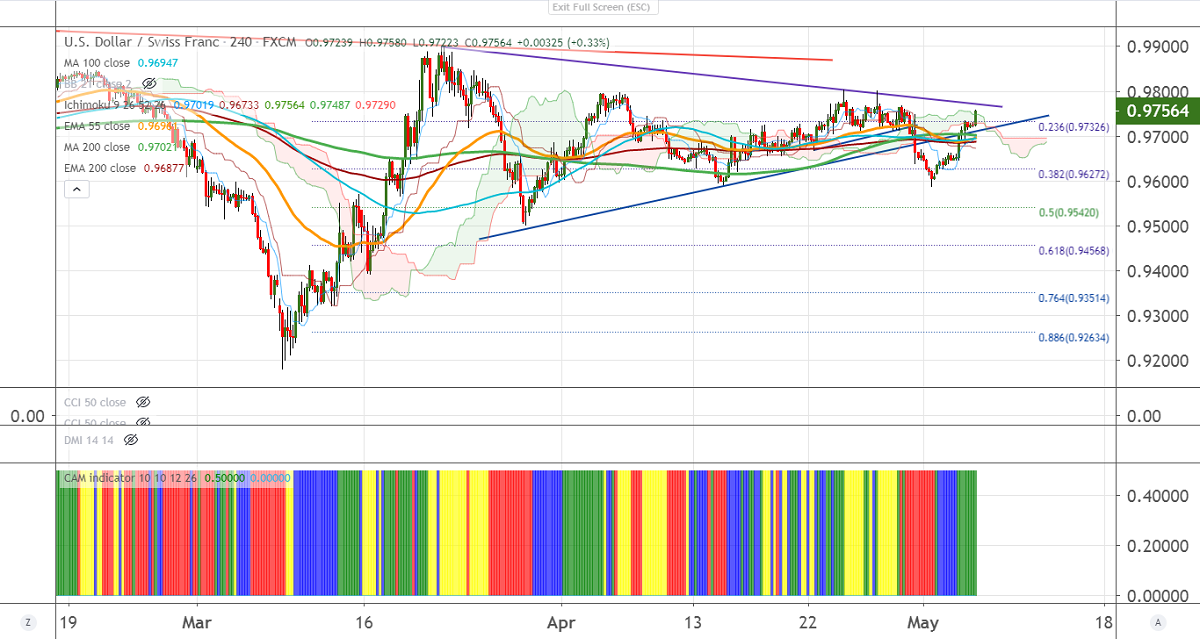Click the Apr date on time axis
Screen dimensions: 1202x639
(561, 621)
